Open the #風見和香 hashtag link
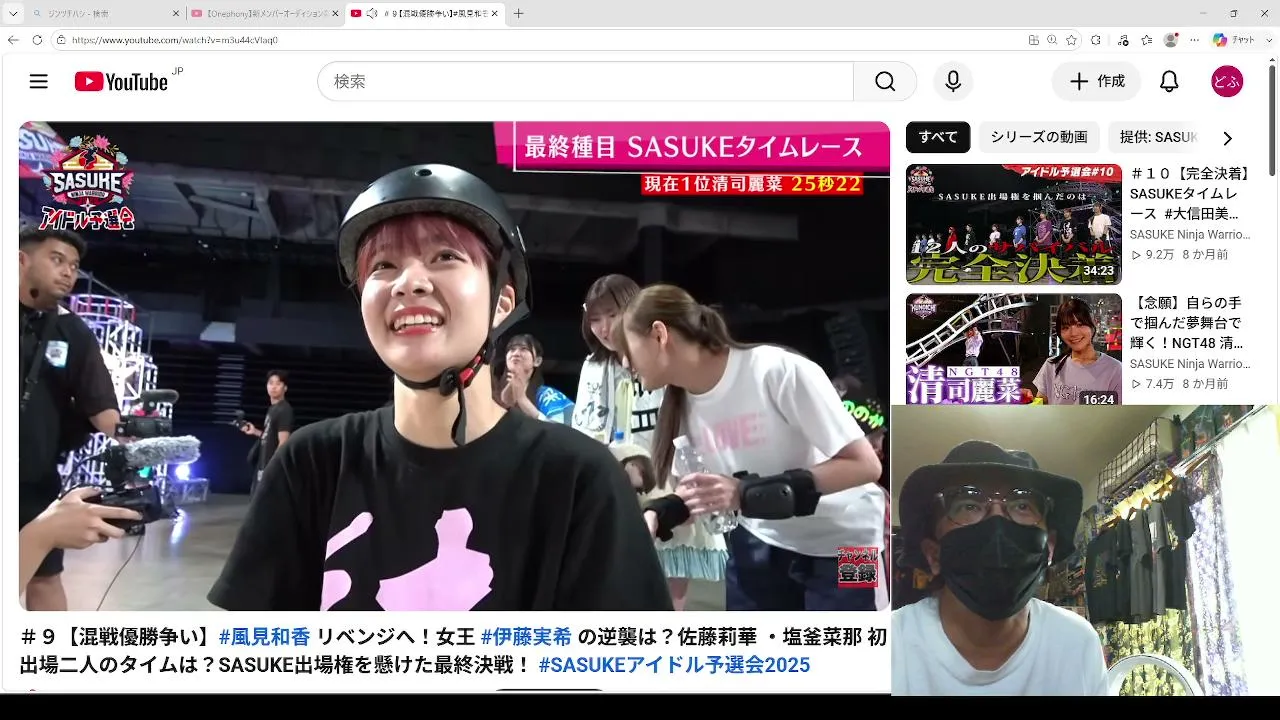Screen dimensions: 1280x720 [x=264, y=637]
